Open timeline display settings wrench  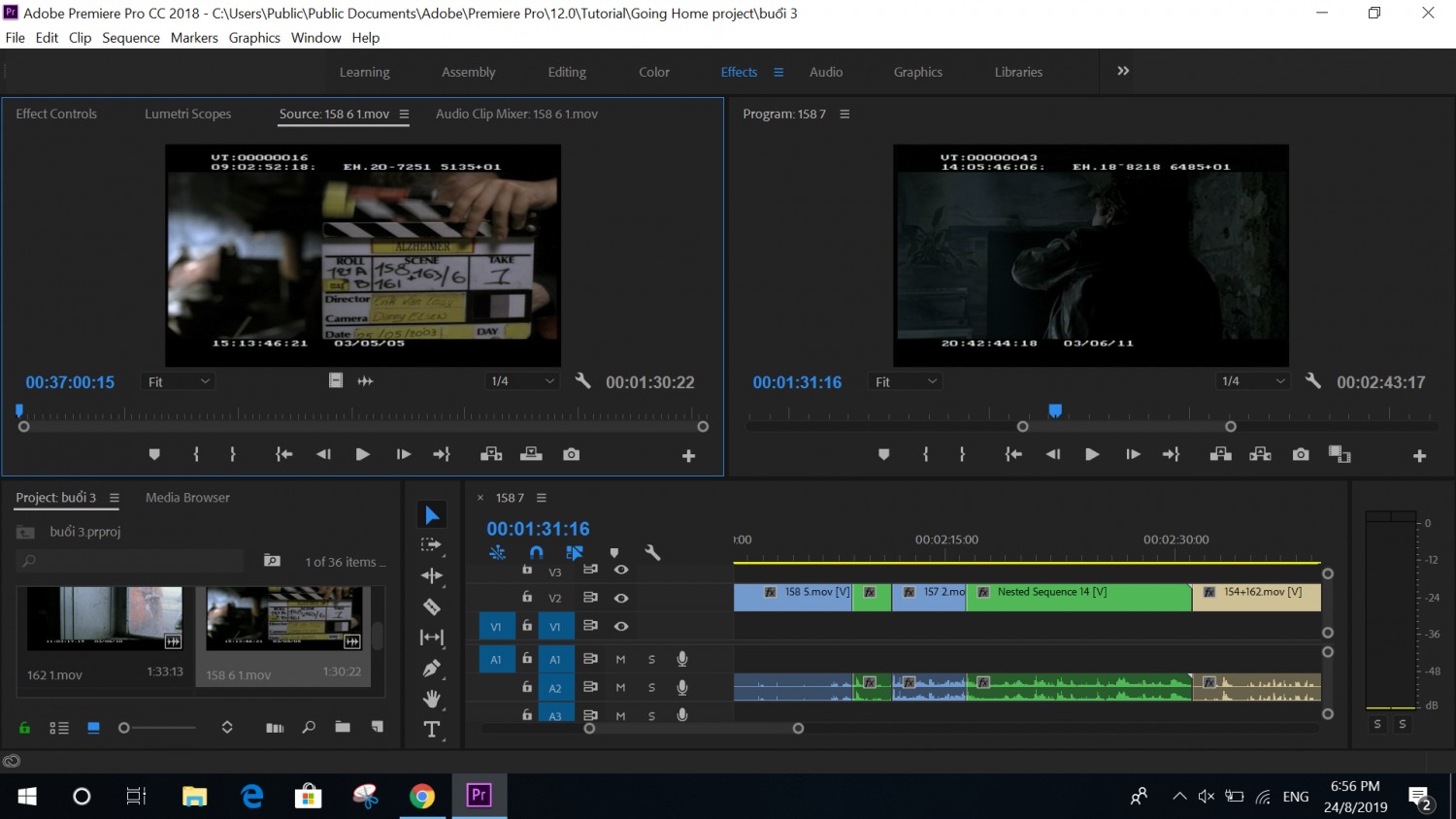coord(652,553)
